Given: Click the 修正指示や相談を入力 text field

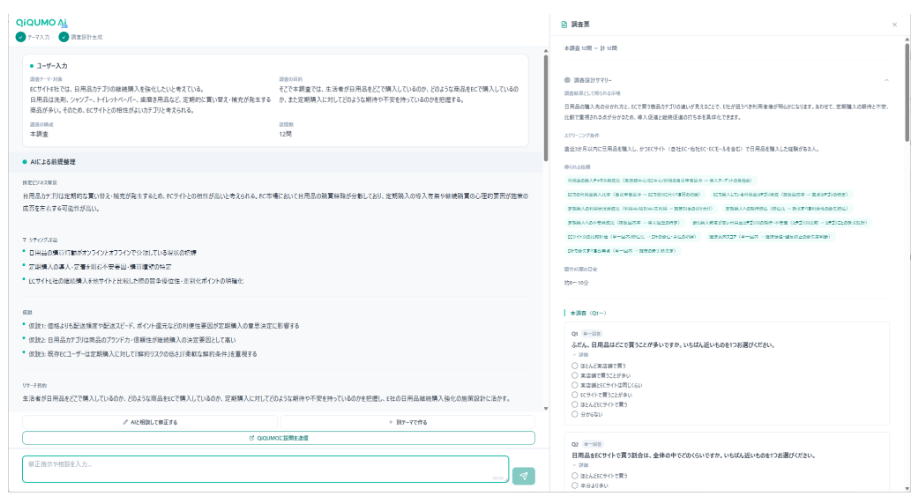Looking at the screenshot, I should [x=266, y=469].
